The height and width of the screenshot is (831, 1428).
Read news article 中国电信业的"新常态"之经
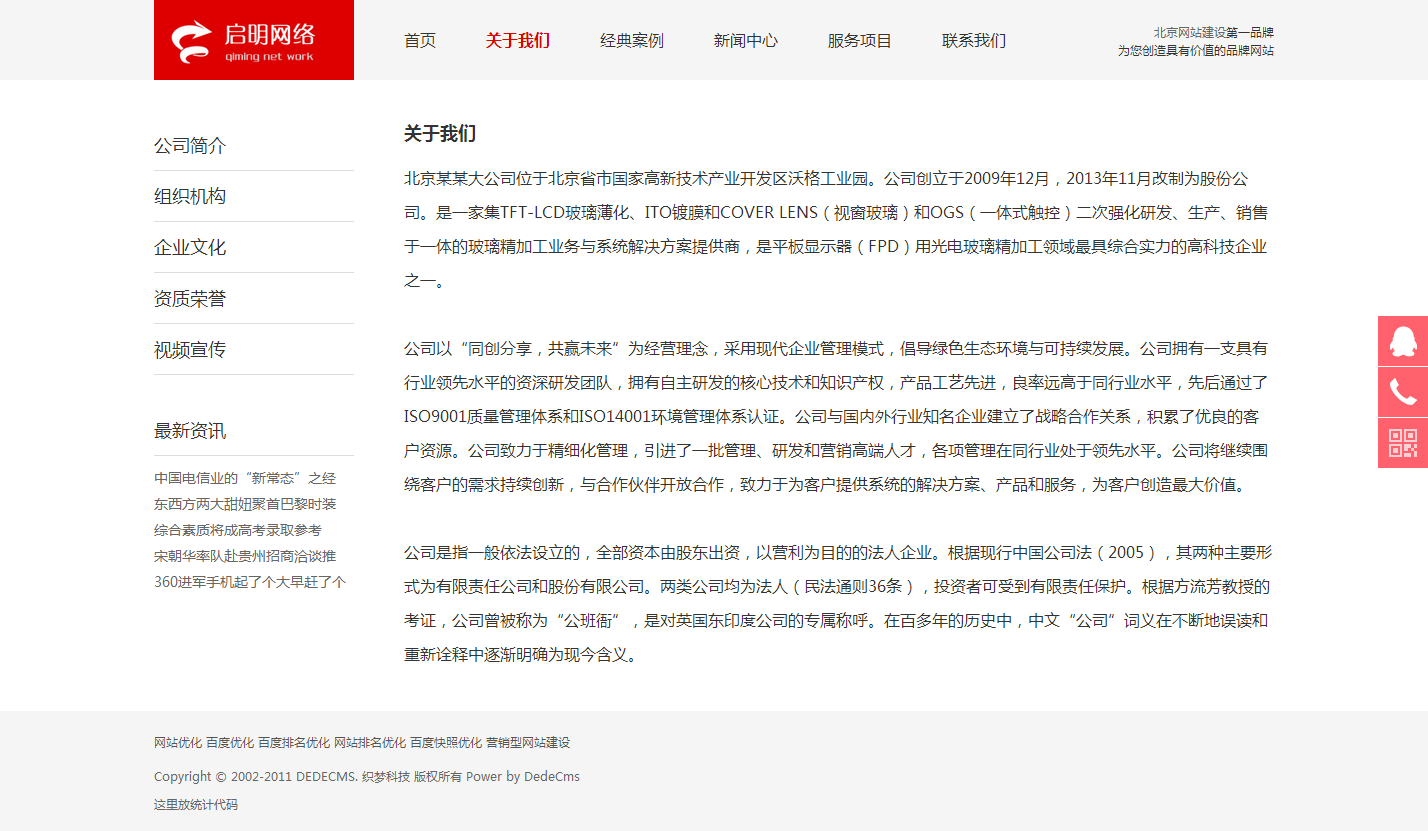point(245,479)
